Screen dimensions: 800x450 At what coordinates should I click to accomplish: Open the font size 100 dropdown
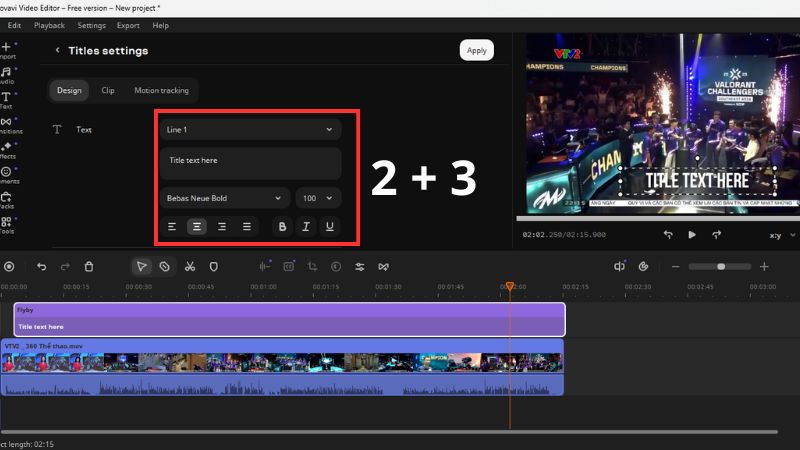[318, 198]
